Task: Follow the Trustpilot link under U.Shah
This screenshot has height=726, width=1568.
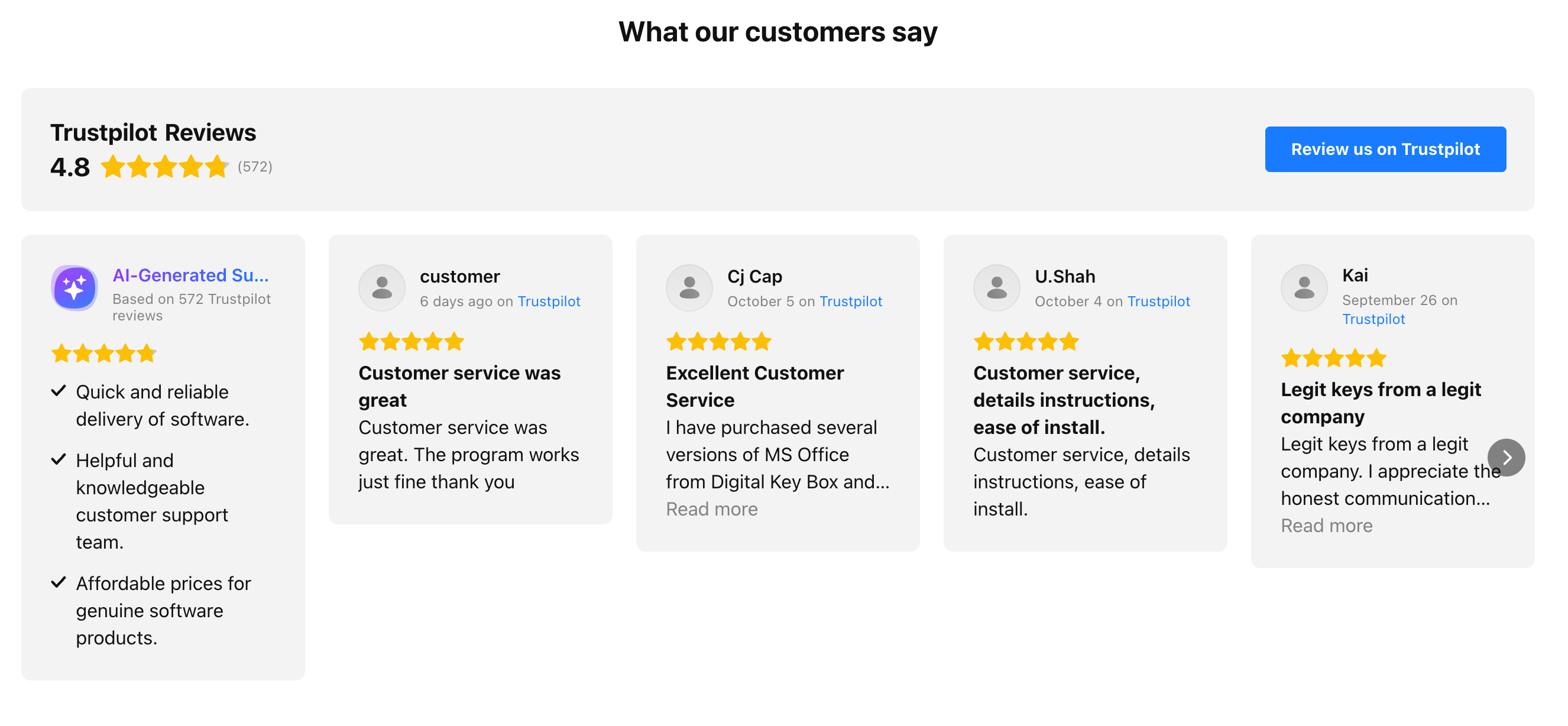Action: tap(1158, 302)
